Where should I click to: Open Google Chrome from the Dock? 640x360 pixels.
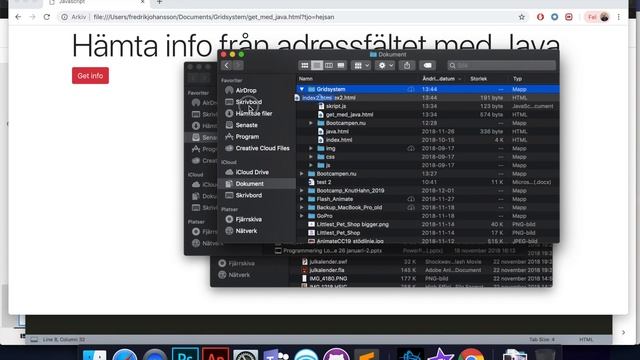[471, 355]
